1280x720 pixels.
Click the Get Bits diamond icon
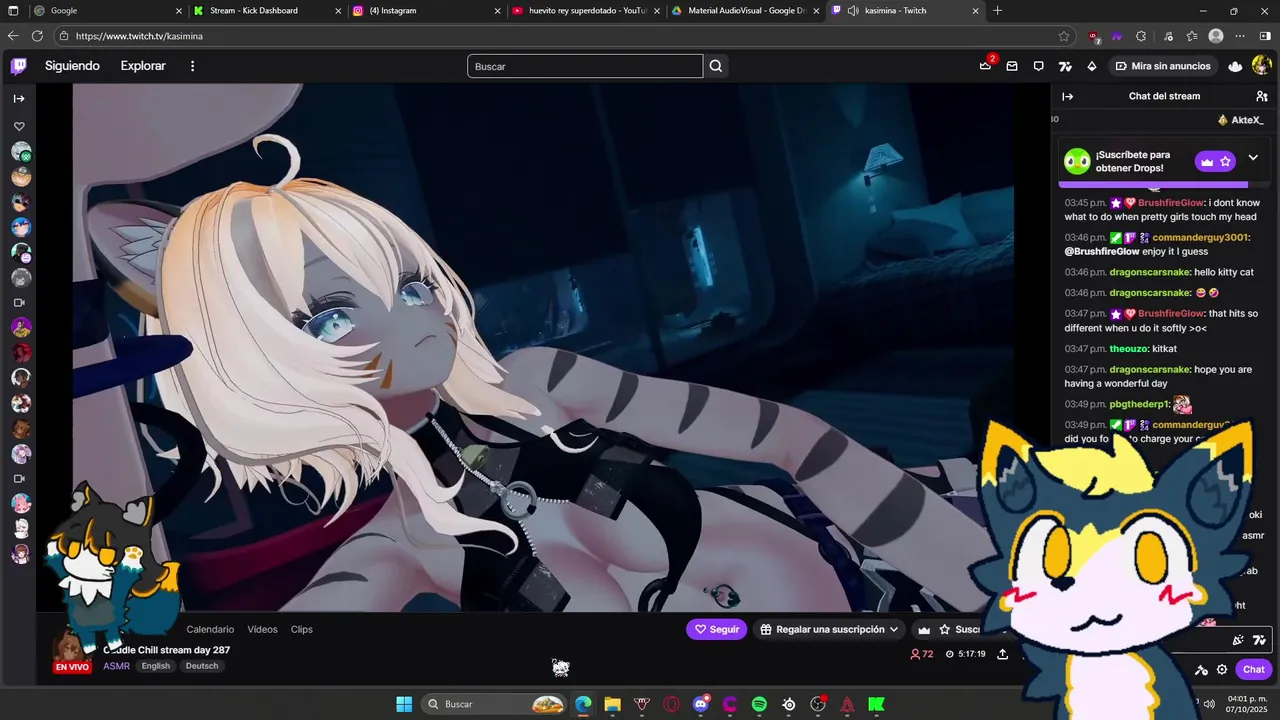coord(1091,66)
